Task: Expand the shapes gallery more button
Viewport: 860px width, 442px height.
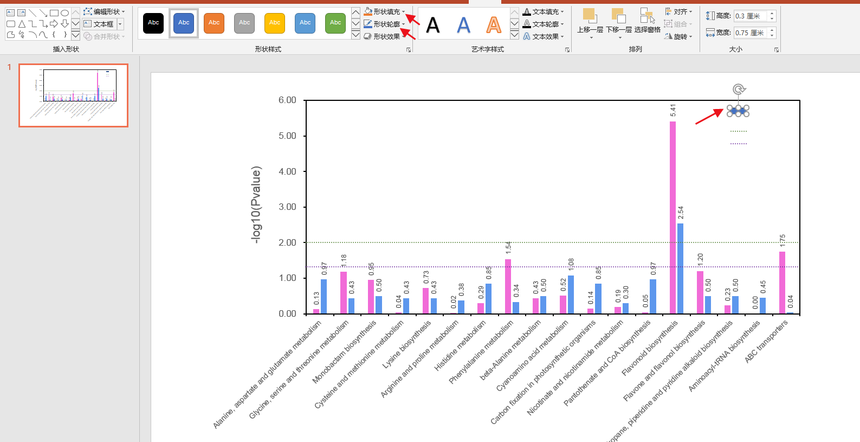Action: [76, 36]
